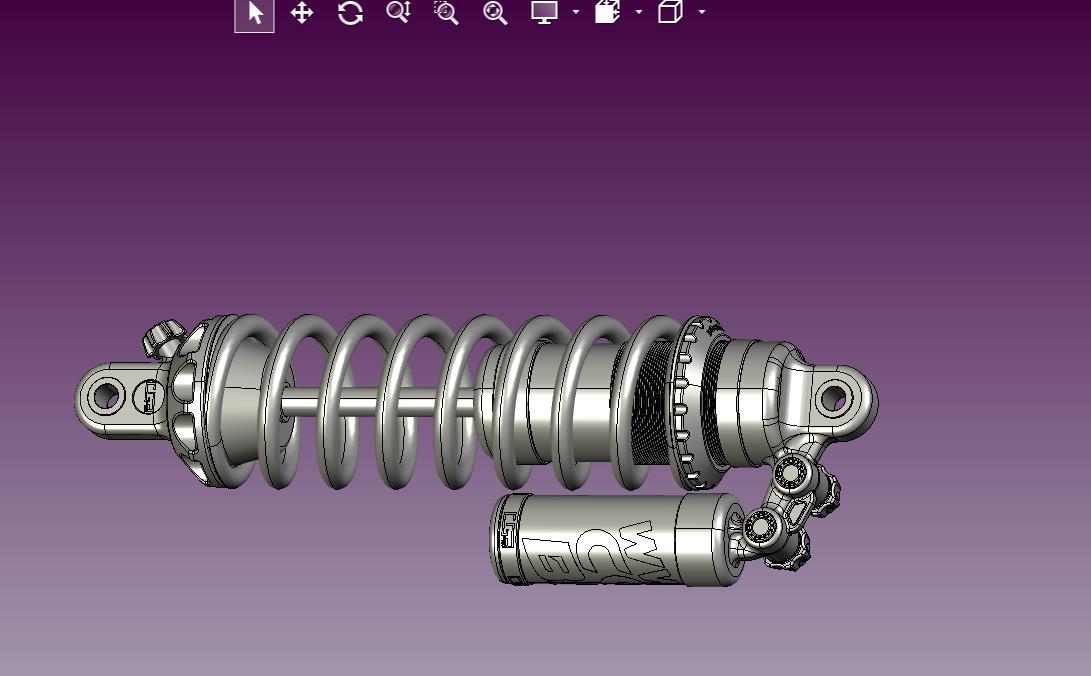Open the view orientation dropdown arrow
Viewport: 1091px width, 676px height.
[701, 12]
